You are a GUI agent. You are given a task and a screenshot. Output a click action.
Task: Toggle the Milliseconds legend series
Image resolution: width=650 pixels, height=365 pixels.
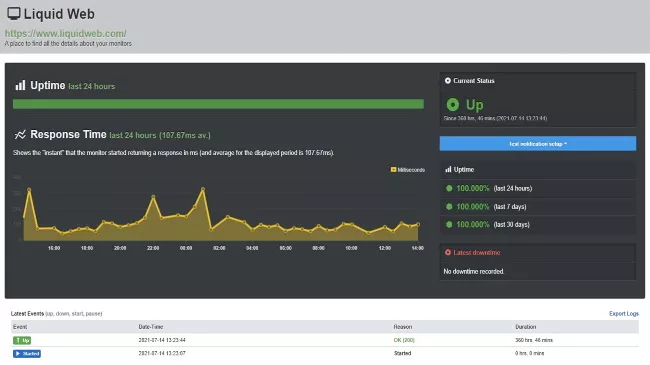coord(407,170)
